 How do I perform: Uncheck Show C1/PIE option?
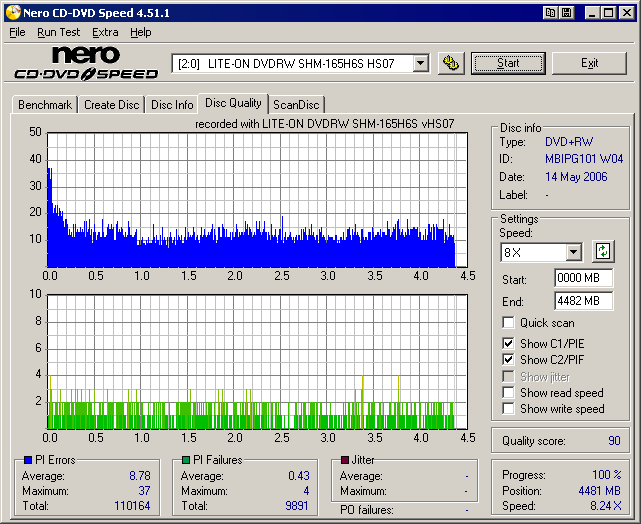509,344
